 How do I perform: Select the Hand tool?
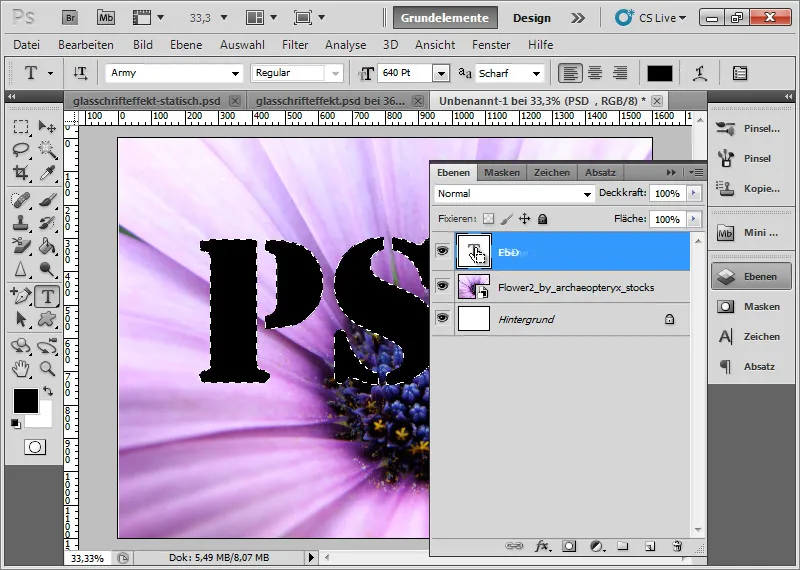(x=21, y=369)
